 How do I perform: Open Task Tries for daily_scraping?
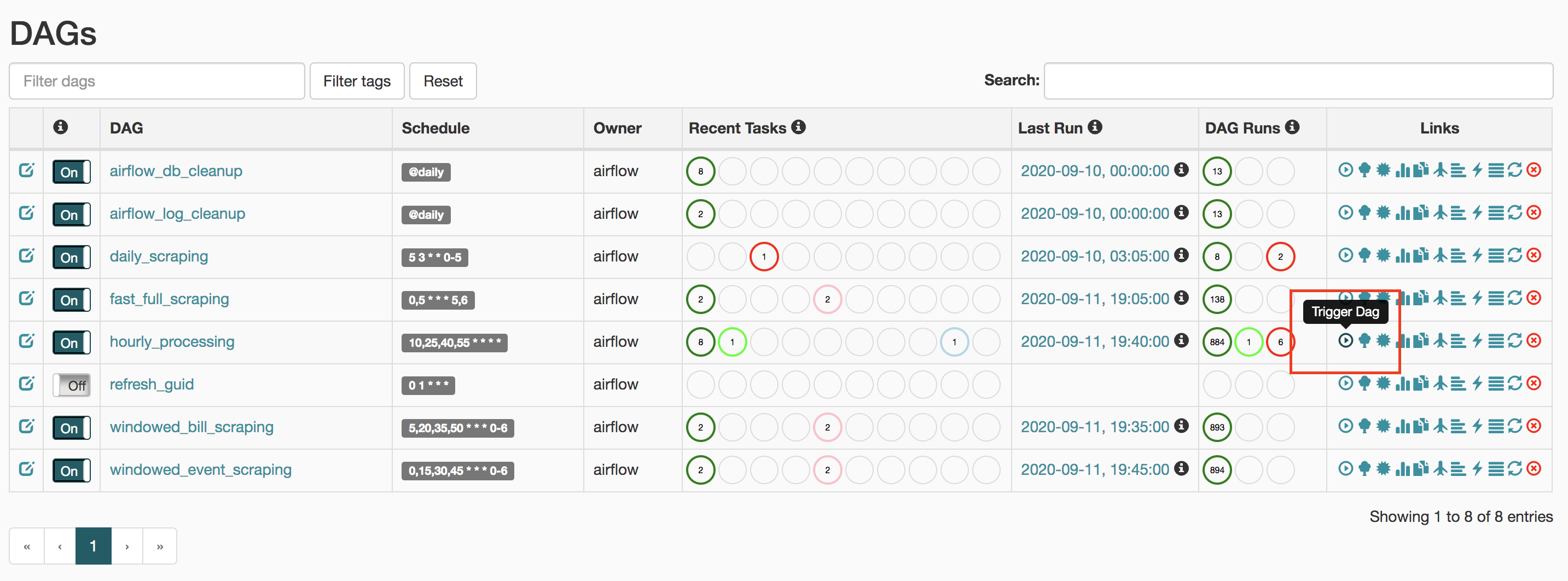click(1421, 255)
